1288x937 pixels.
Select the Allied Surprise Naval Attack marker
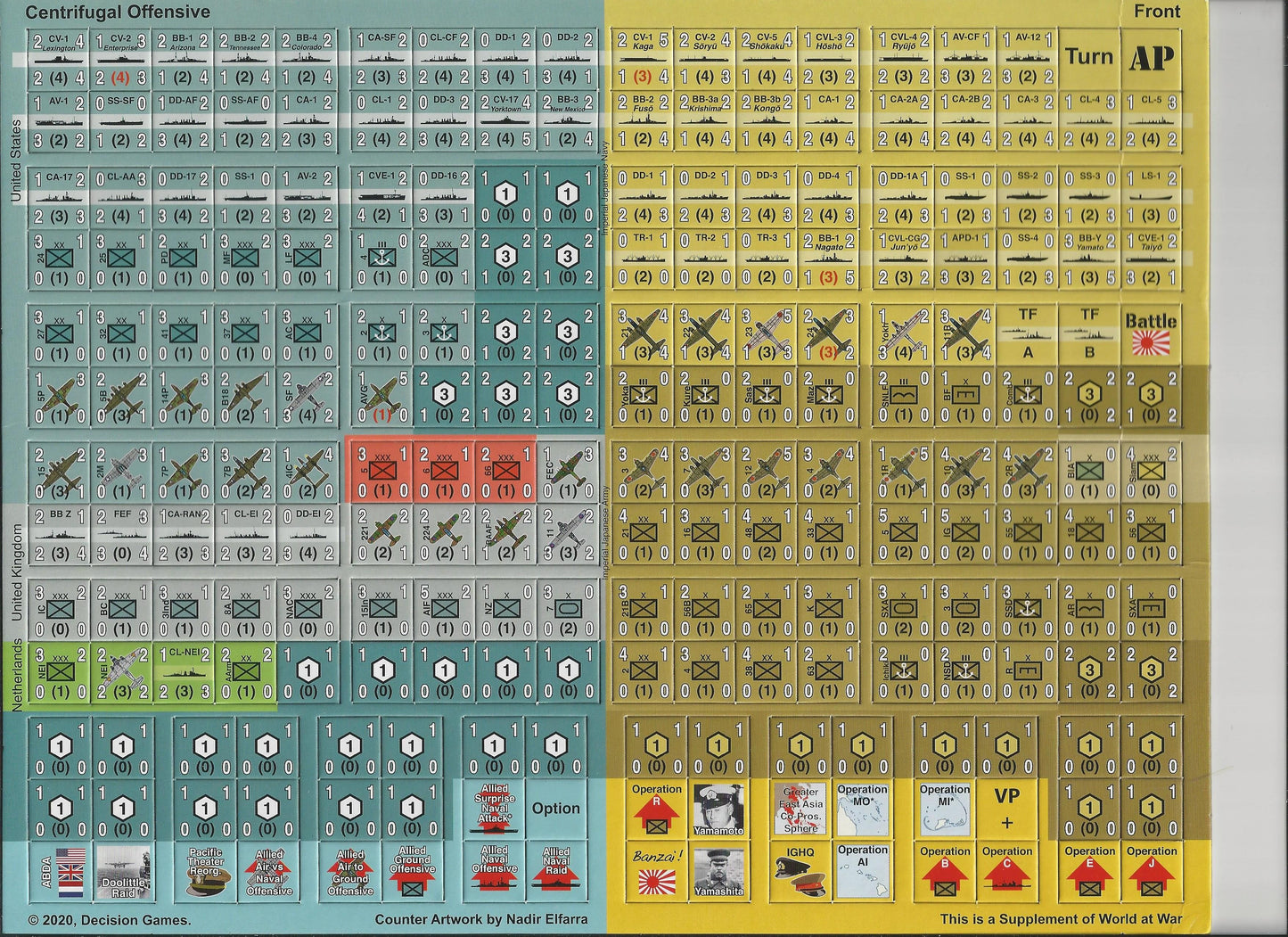tap(494, 809)
